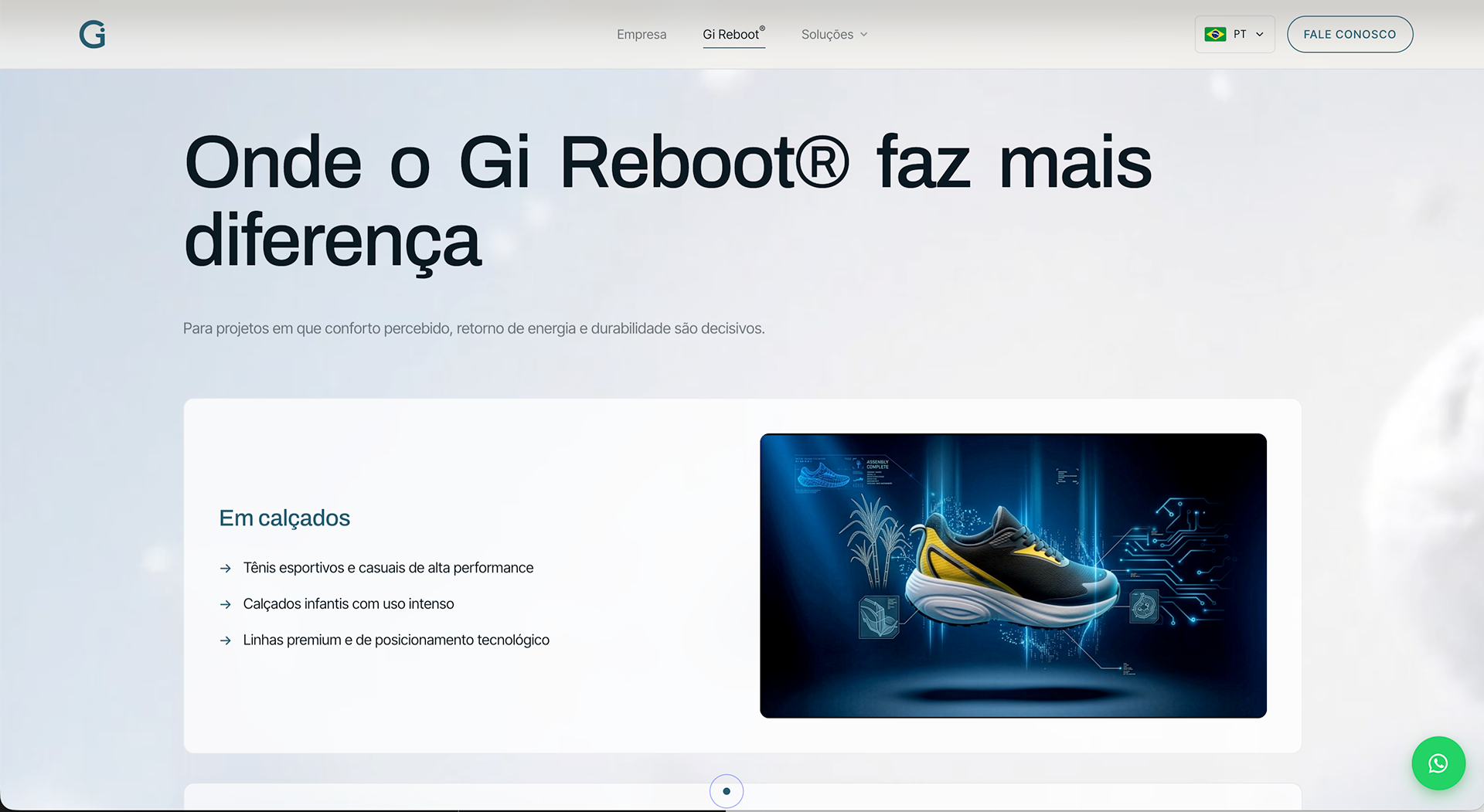Open the PT language dropdown
The width and height of the screenshot is (1484, 812).
[1234, 34]
